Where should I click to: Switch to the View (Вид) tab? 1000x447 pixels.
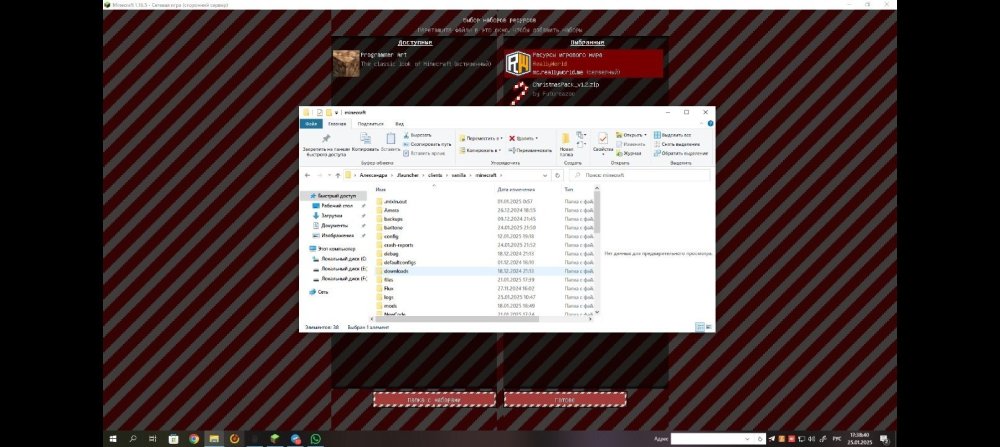(x=399, y=124)
